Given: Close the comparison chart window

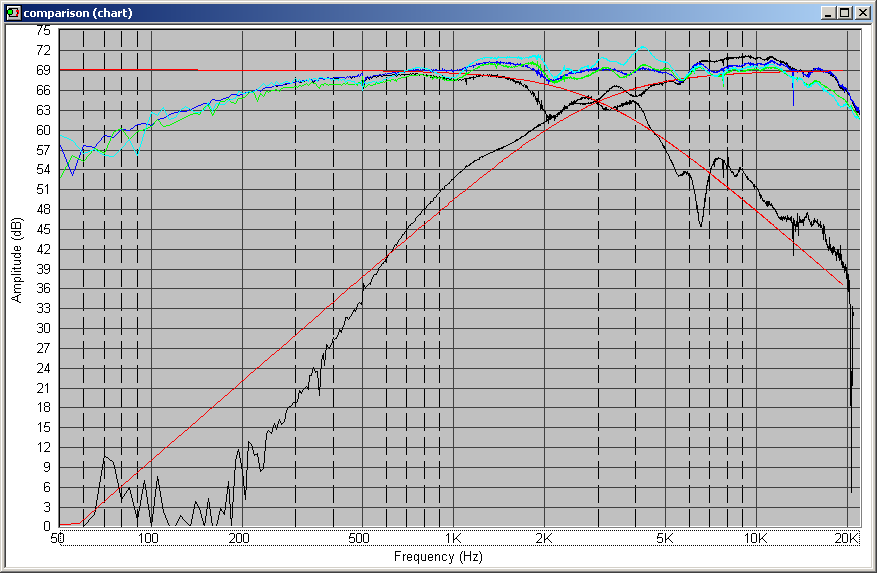Looking at the screenshot, I should point(863,13).
